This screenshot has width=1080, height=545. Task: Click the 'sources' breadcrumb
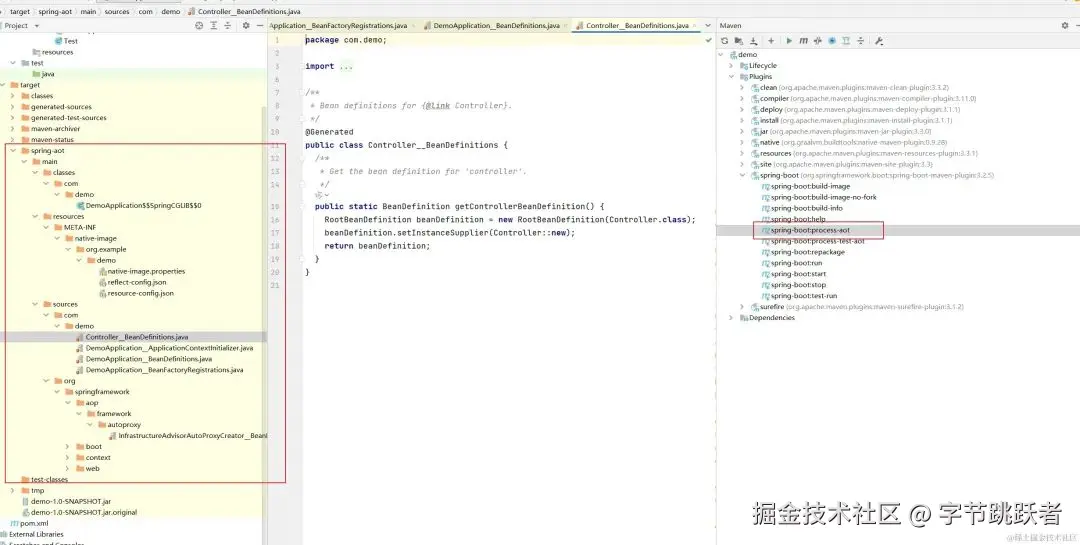pos(116,12)
